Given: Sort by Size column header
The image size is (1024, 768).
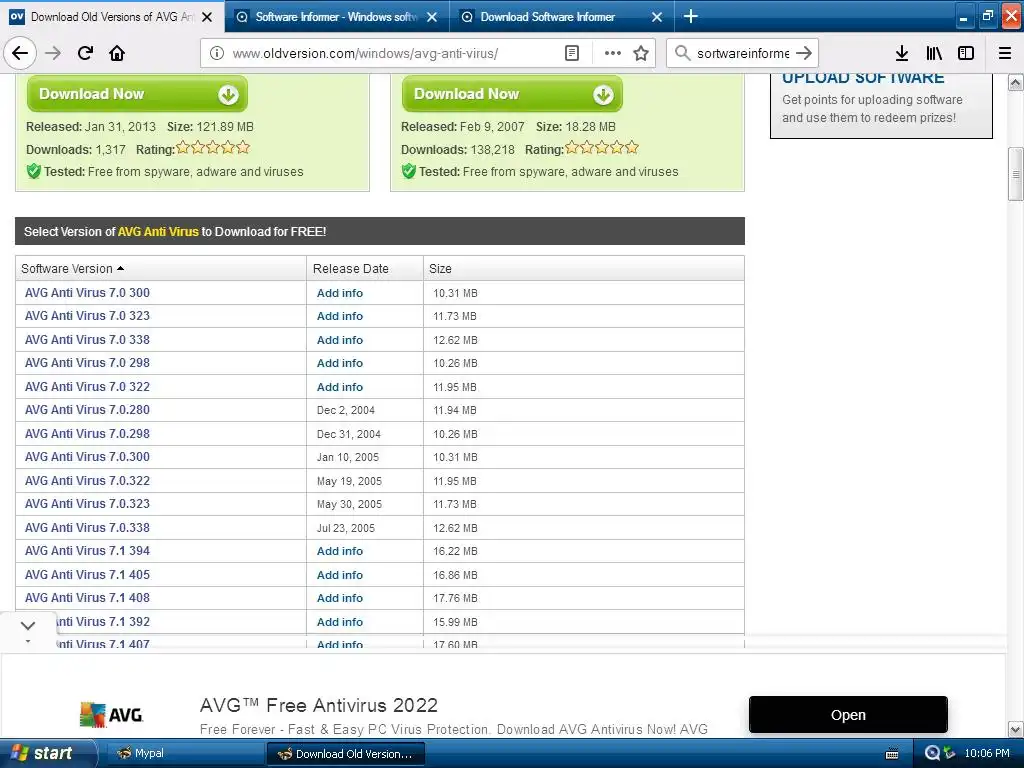Looking at the screenshot, I should click(584, 268).
